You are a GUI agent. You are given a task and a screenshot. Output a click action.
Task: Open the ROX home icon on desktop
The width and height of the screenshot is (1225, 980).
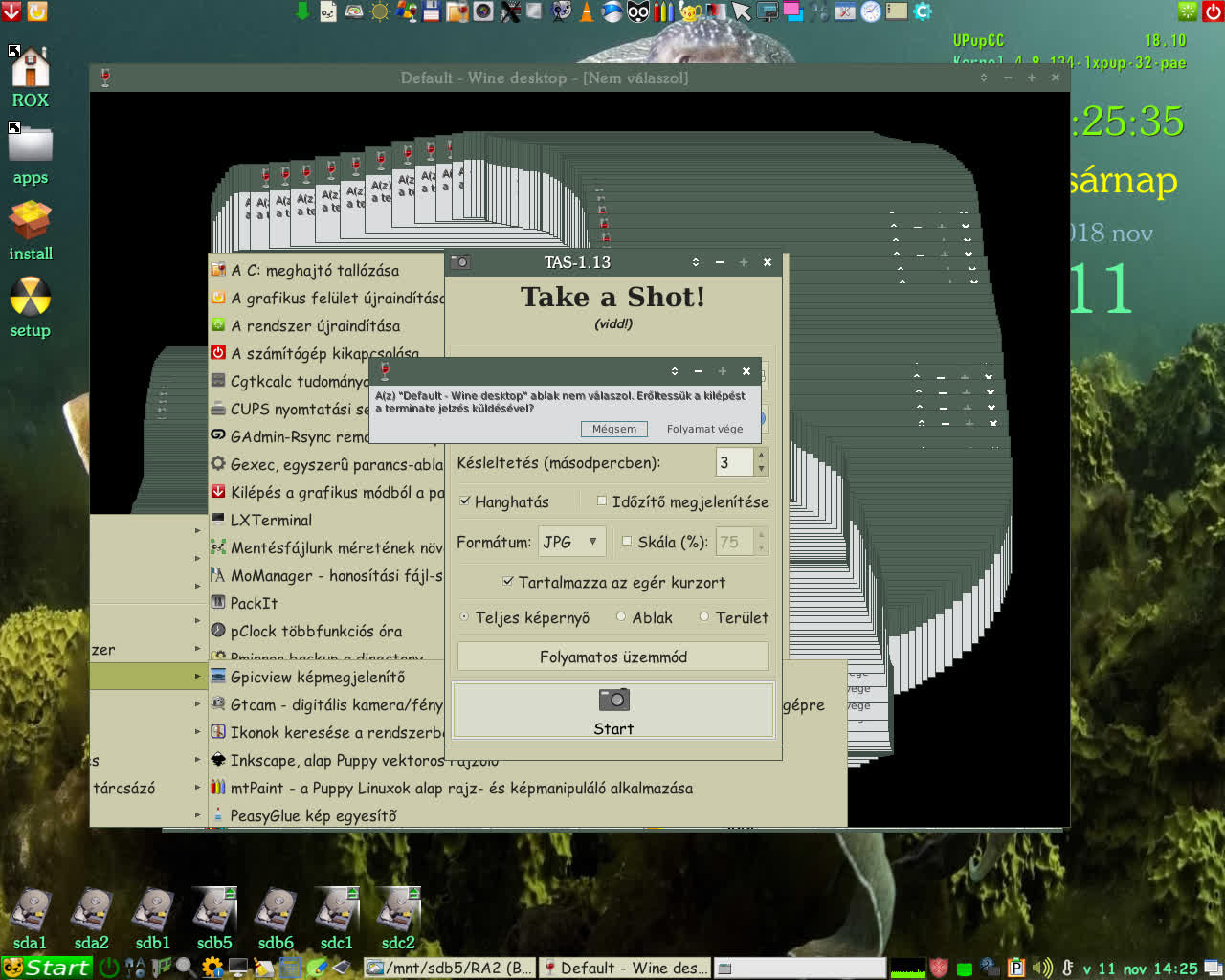(31, 67)
